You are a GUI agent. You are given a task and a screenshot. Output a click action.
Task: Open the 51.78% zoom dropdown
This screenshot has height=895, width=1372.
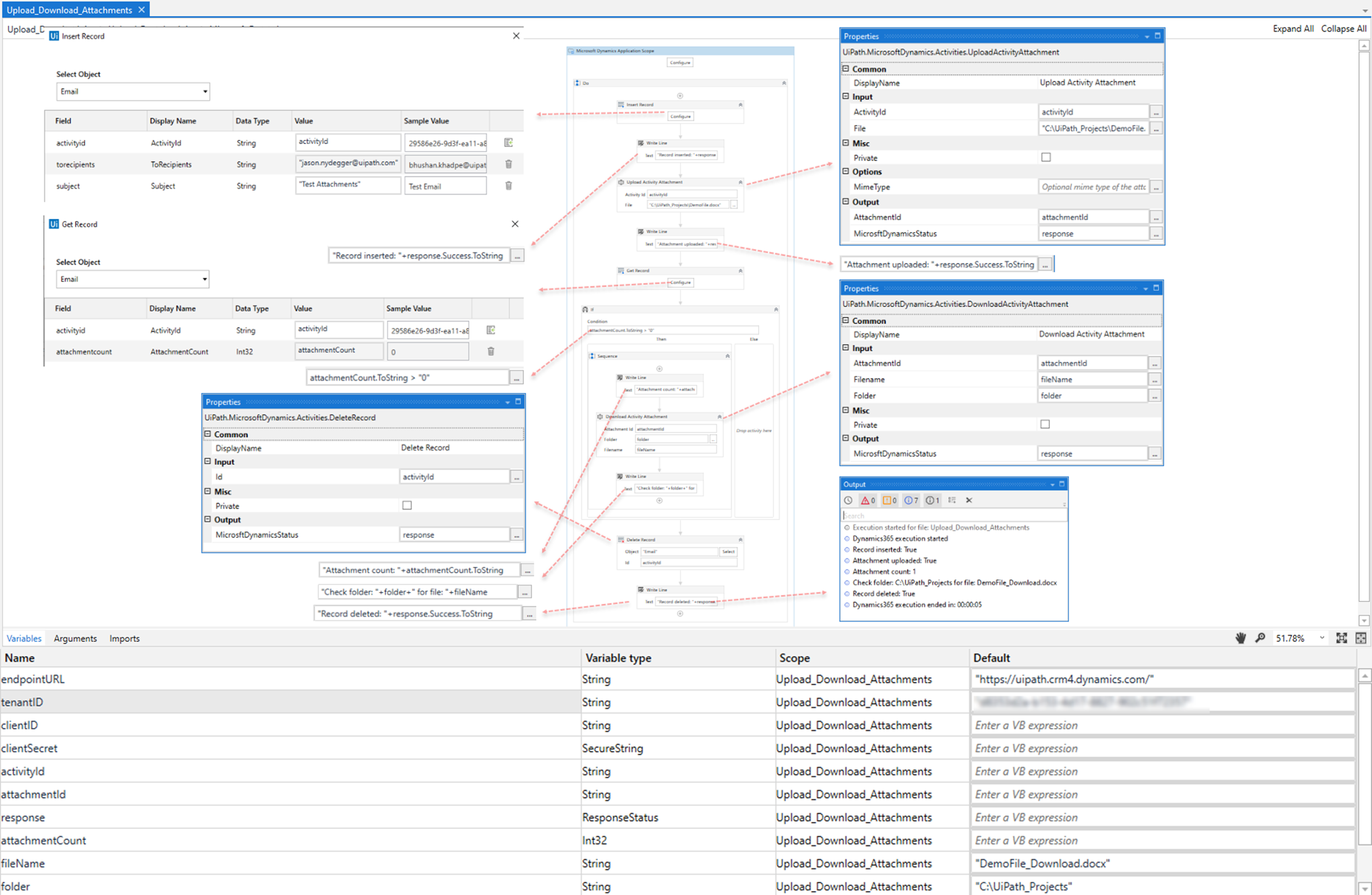[x=1322, y=638]
